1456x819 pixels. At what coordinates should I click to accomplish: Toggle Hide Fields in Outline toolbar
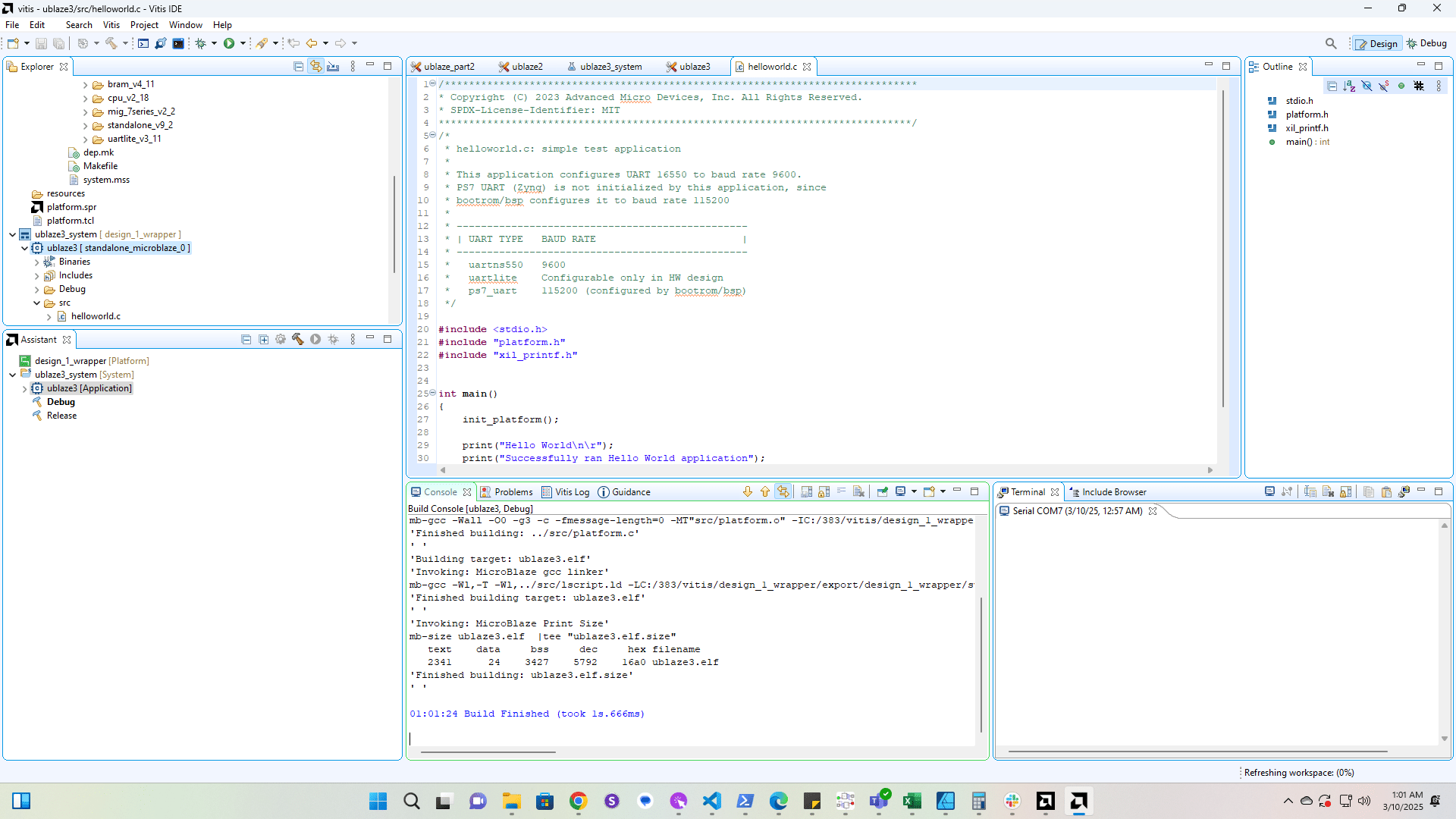point(1367,86)
